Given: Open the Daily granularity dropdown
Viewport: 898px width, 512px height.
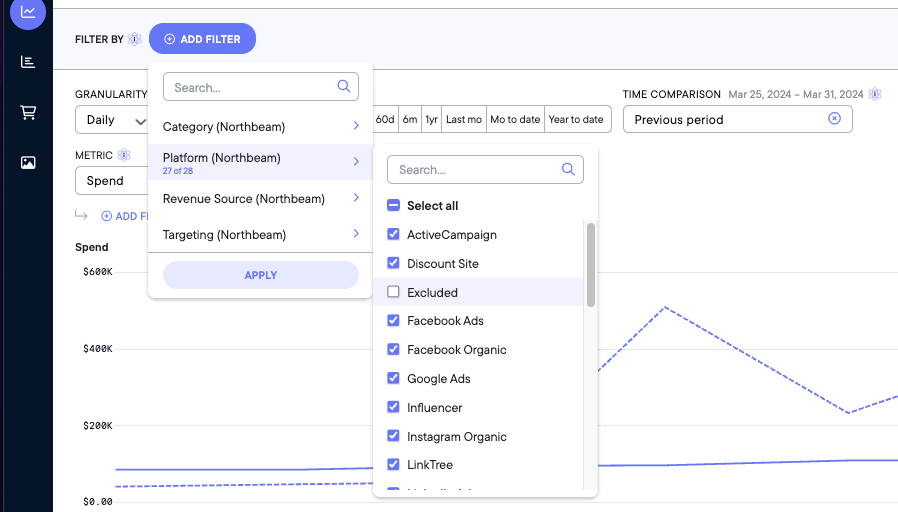Looking at the screenshot, I should 112,120.
